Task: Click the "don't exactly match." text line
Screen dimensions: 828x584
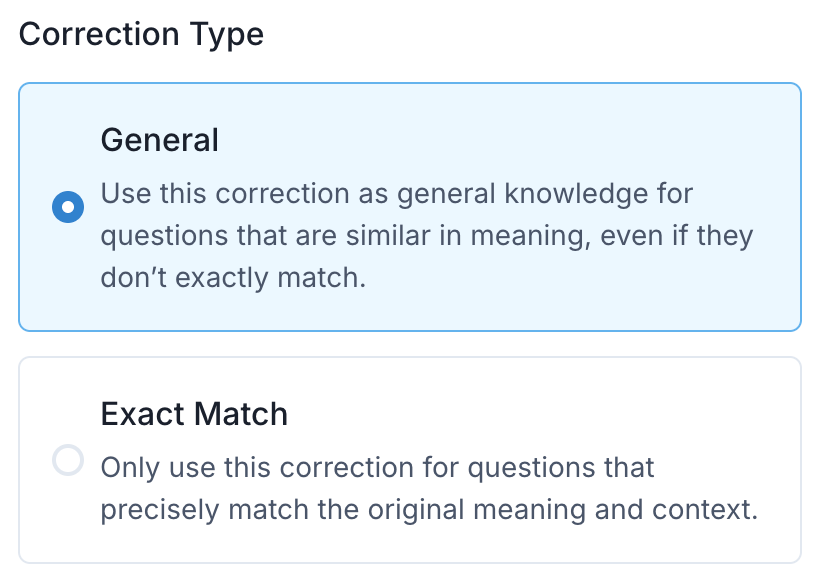Action: [233, 278]
